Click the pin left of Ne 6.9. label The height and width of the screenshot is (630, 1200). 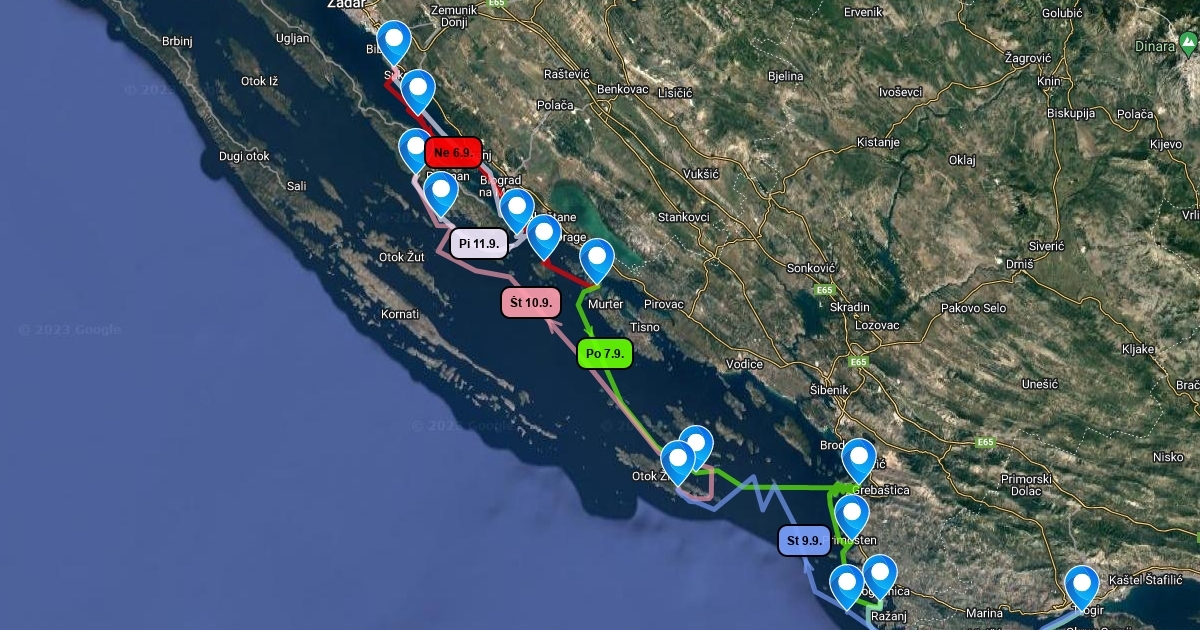coord(415,150)
